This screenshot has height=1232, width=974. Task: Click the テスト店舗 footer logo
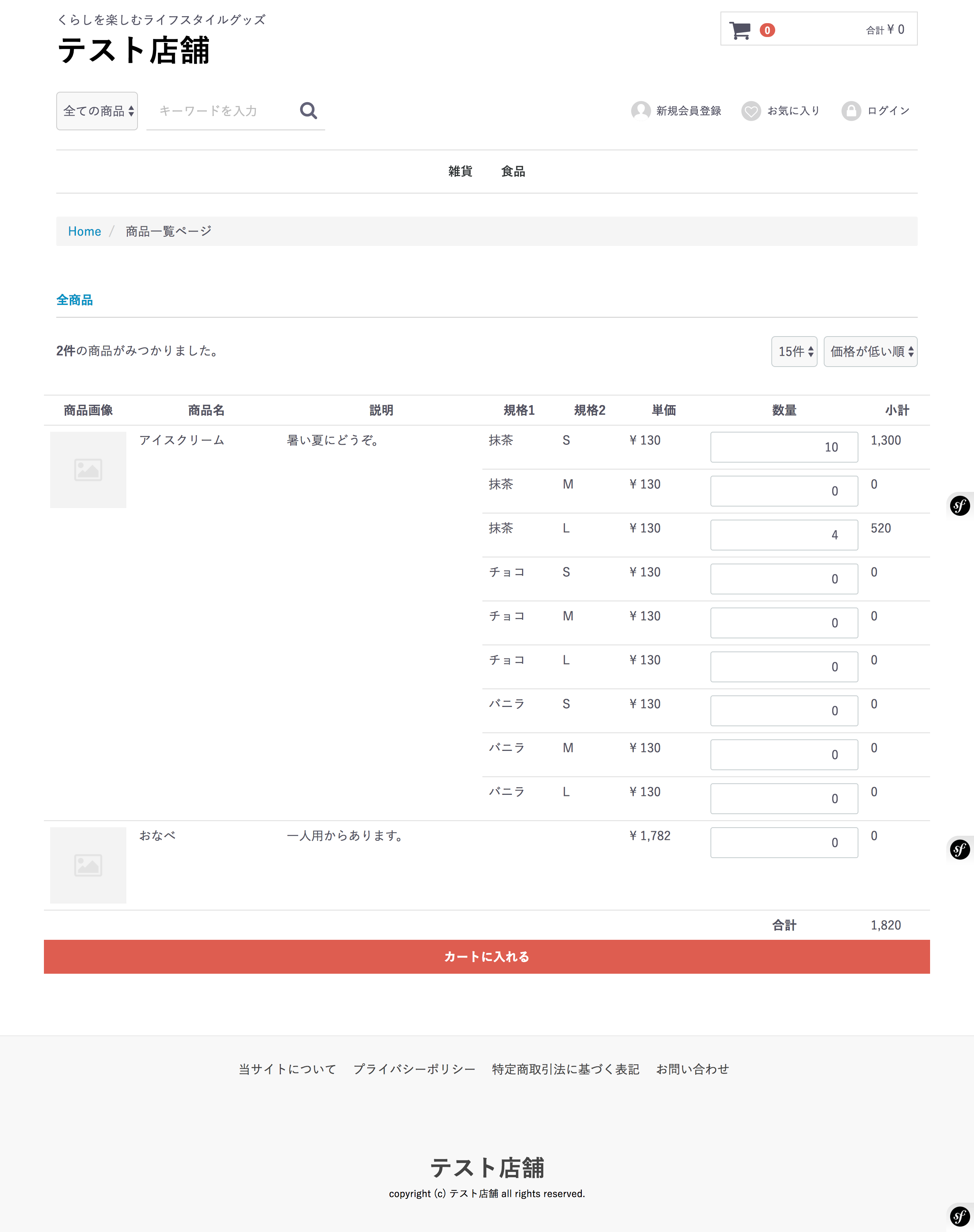(x=487, y=1168)
